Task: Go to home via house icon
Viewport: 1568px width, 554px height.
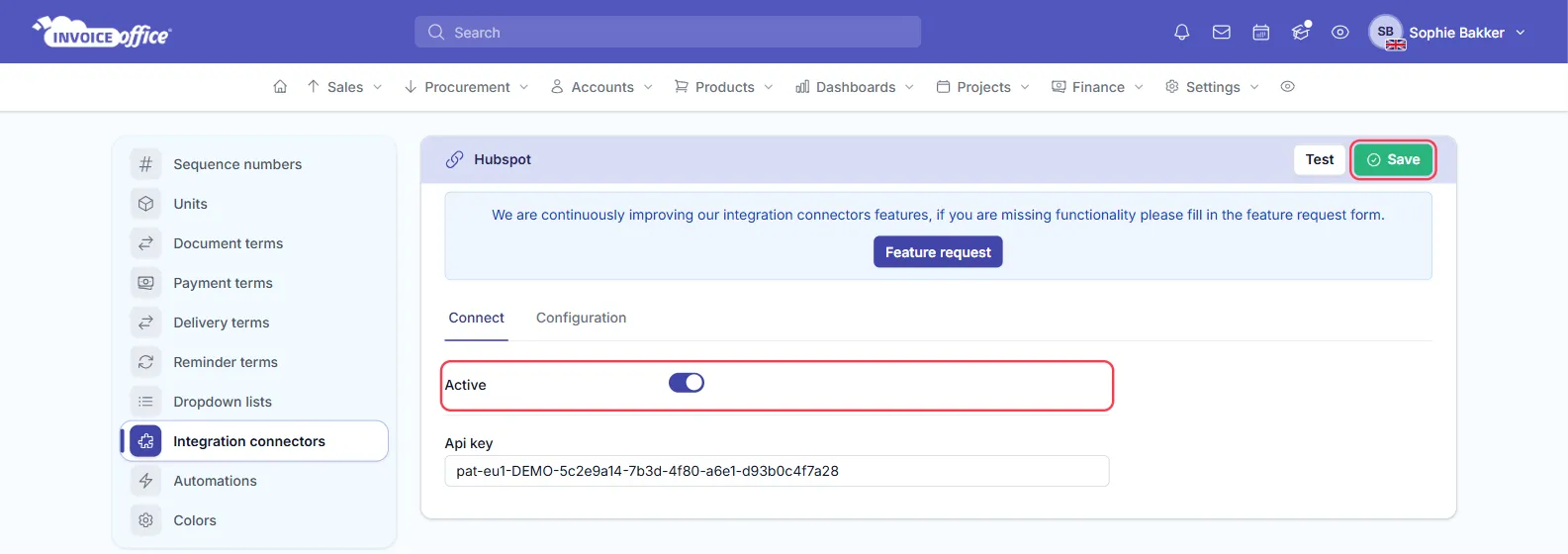Action: tap(280, 87)
